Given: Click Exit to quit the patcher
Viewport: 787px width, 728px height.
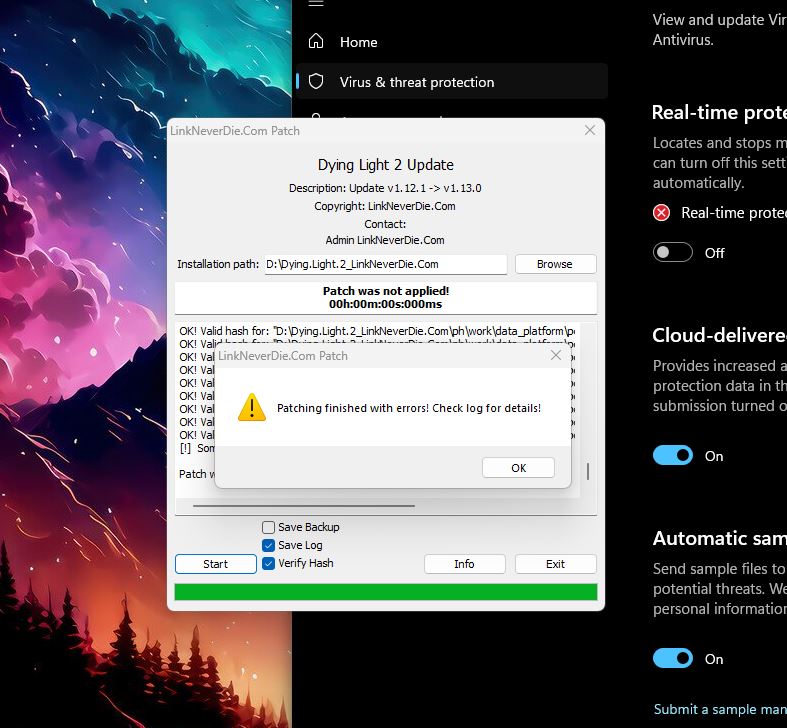Looking at the screenshot, I should click(x=555, y=564).
